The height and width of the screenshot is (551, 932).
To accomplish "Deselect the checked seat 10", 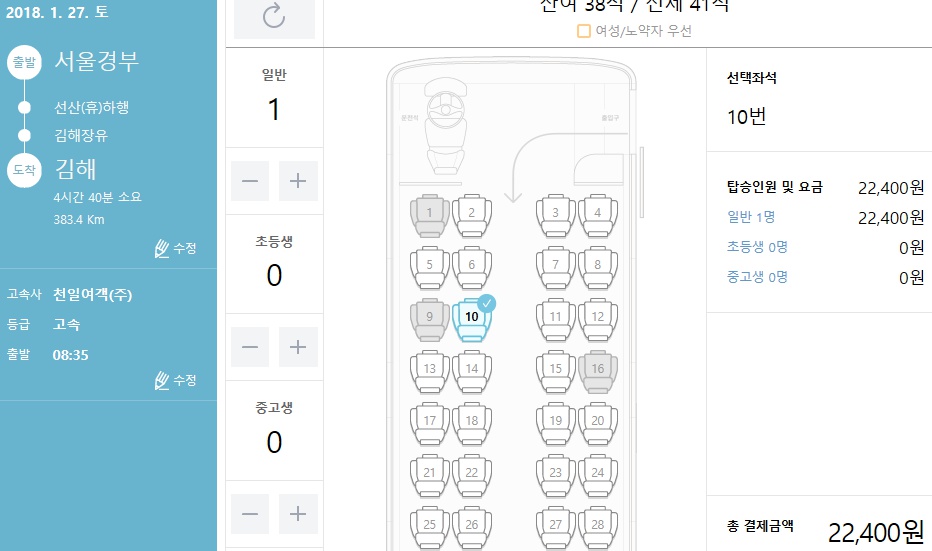I will coord(472,319).
